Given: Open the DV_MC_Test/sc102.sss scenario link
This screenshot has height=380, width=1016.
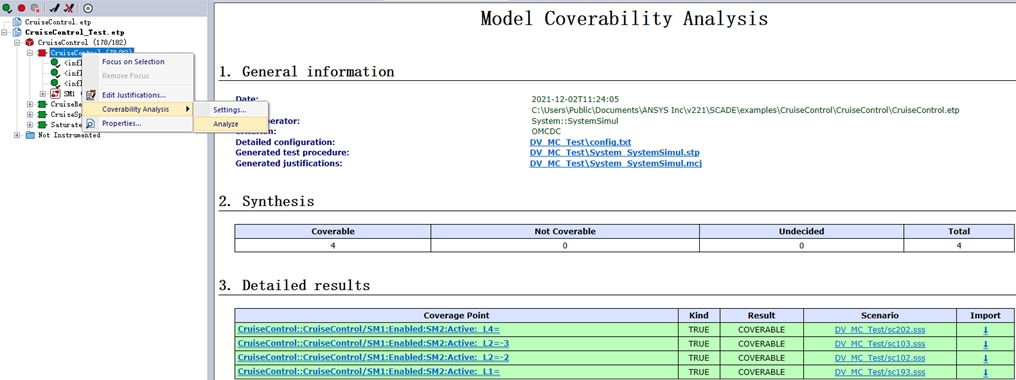Looking at the screenshot, I should pos(880,358).
